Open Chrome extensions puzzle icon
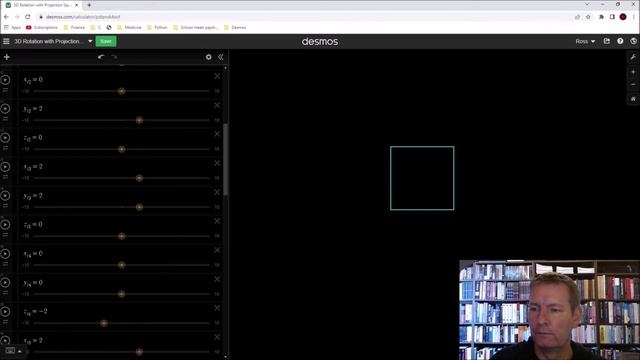The width and height of the screenshot is (640, 360). pyautogui.click(x=601, y=17)
